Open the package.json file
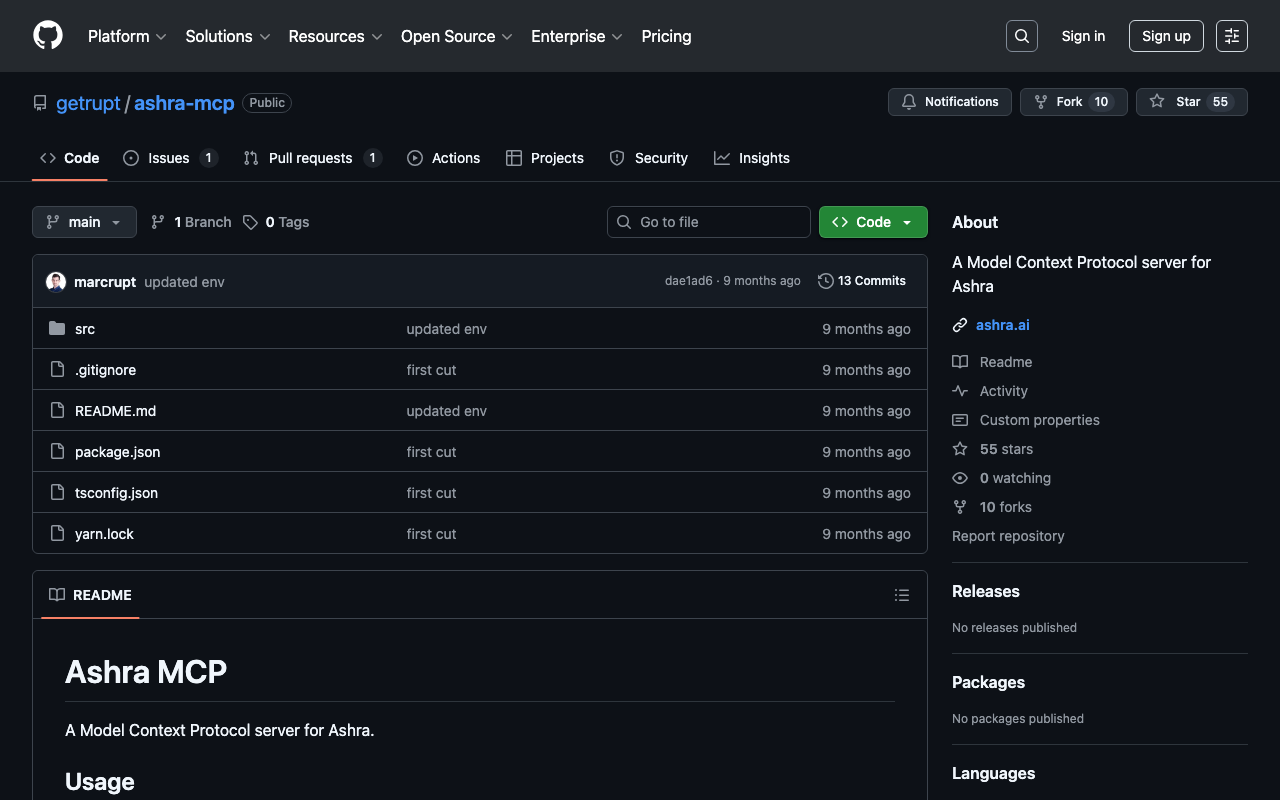The width and height of the screenshot is (1280, 800). pos(117,452)
